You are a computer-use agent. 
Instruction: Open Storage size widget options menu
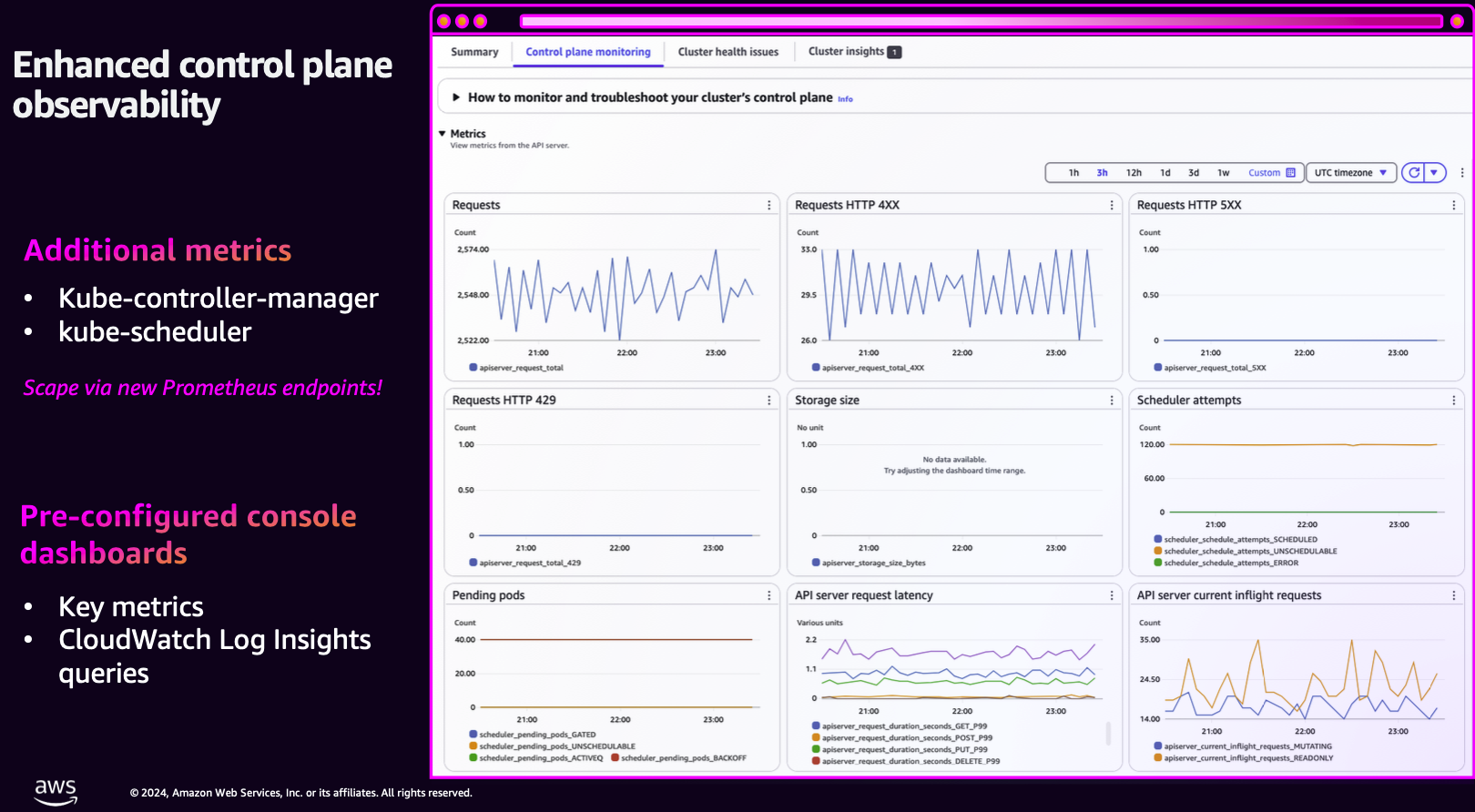(x=1112, y=401)
